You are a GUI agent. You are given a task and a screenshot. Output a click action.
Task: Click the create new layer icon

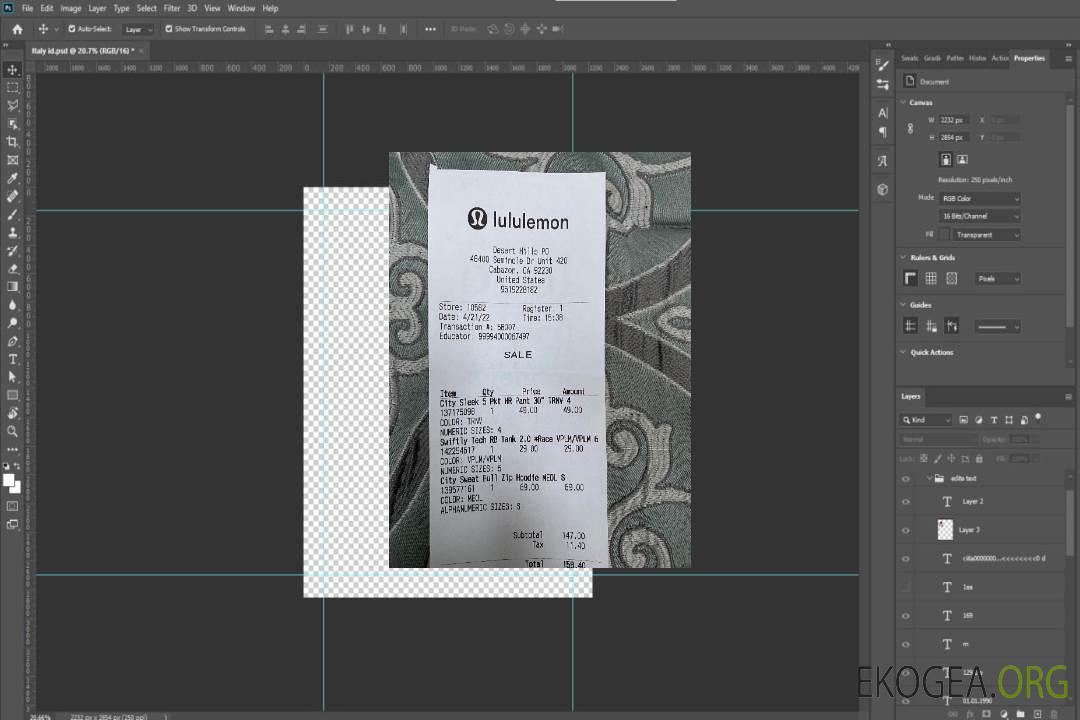tap(1037, 714)
